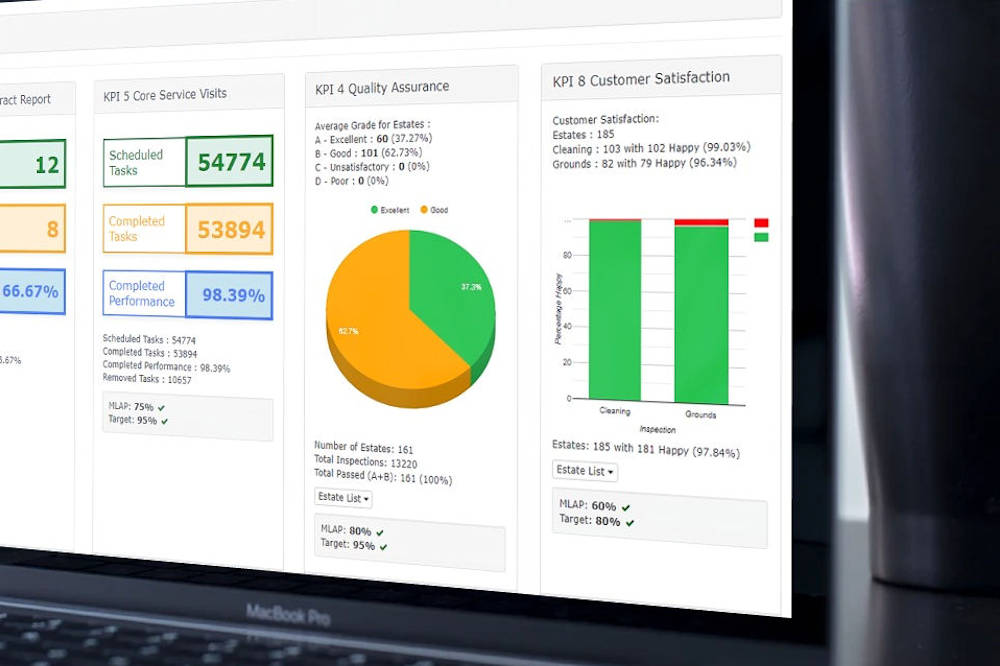Select the KPI 5 Core Service Visits header

point(165,94)
